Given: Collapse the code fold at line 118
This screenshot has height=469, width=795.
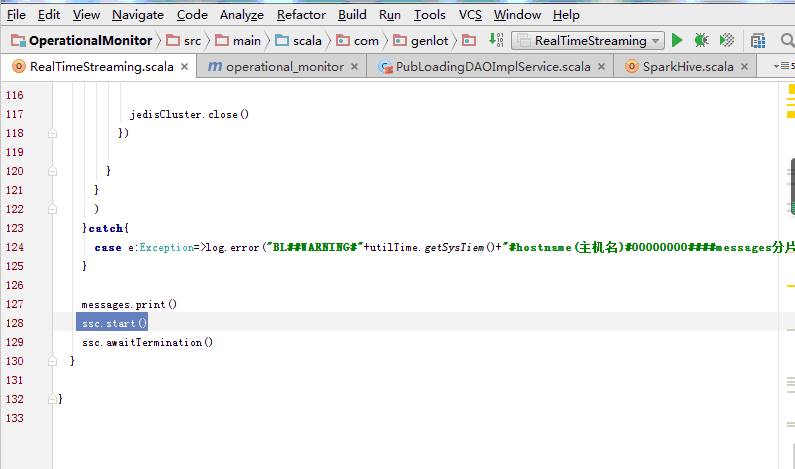Looking at the screenshot, I should click(52, 133).
